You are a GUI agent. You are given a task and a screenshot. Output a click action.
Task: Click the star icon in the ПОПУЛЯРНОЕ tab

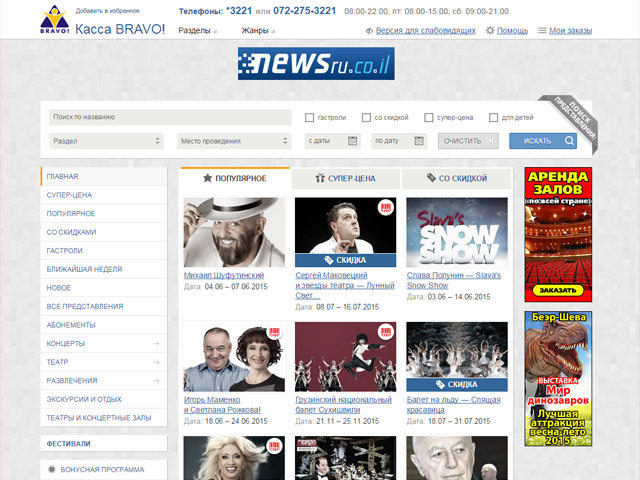click(208, 178)
